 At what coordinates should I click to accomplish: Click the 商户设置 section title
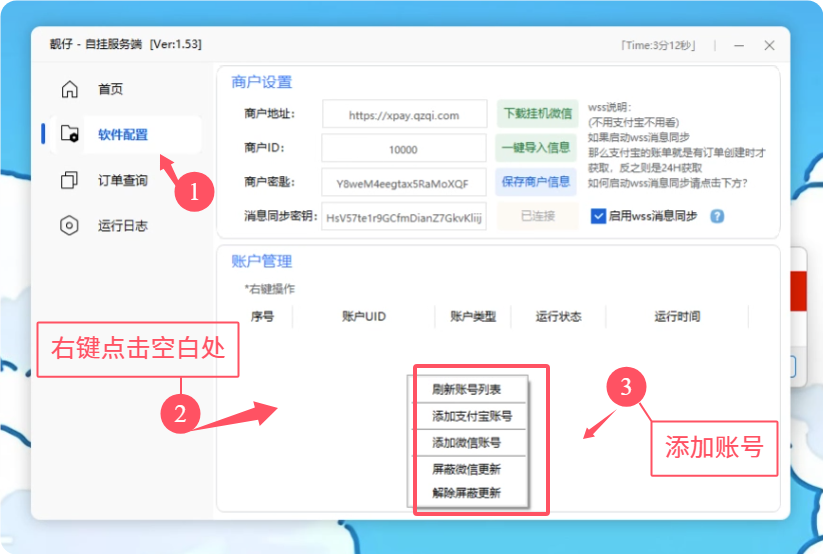click(261, 82)
